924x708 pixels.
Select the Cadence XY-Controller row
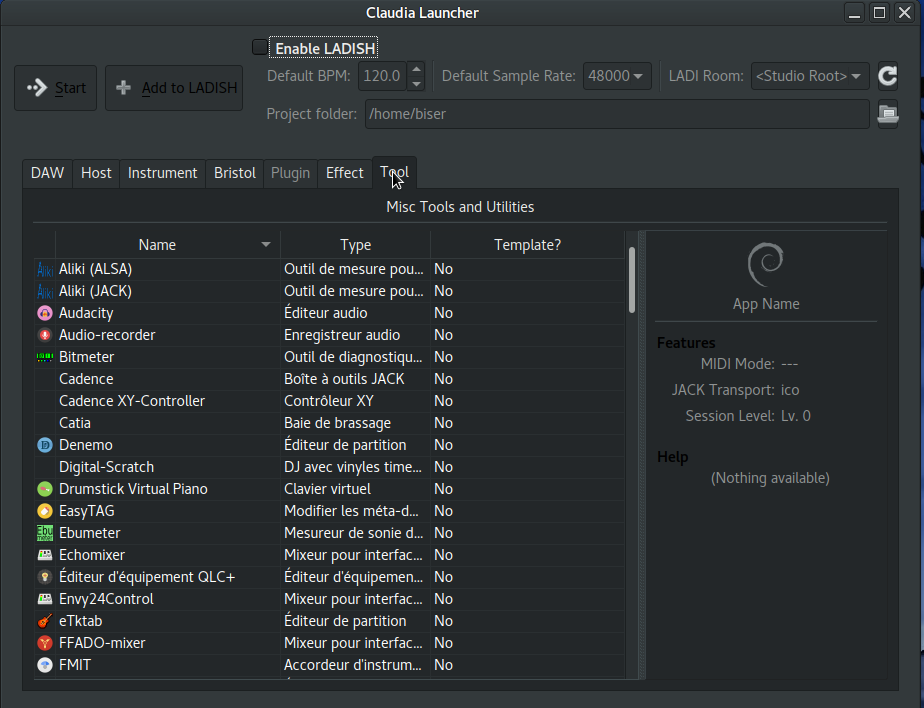point(329,401)
